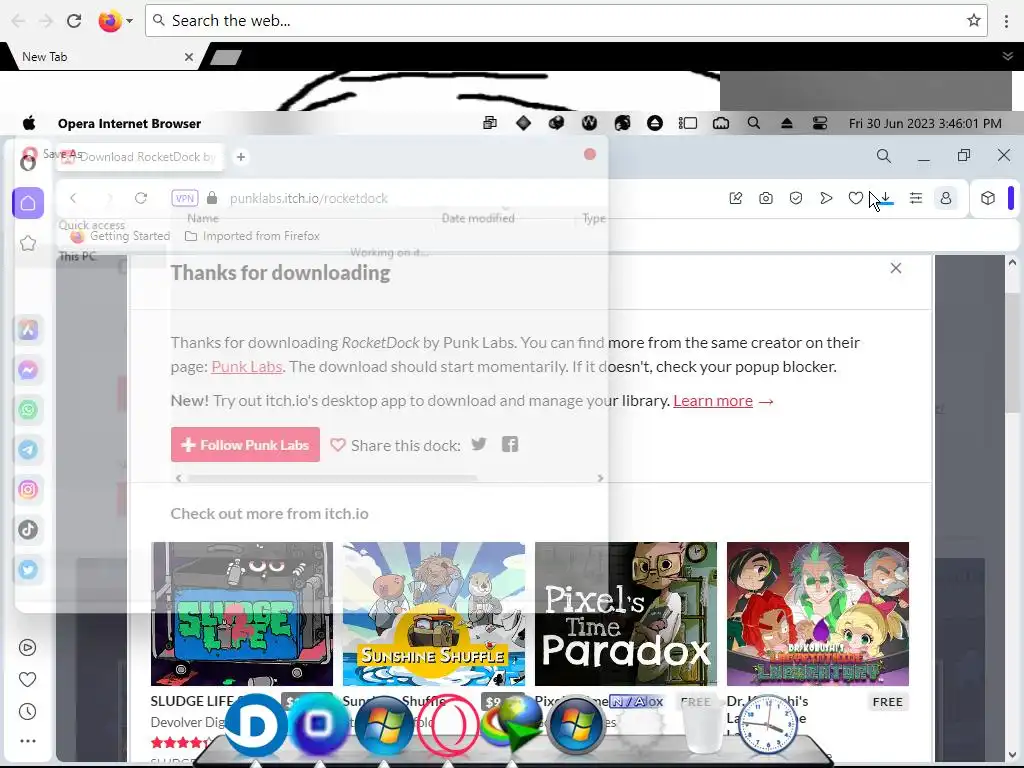Close the New Tab tab
This screenshot has width=1024, height=768.
click(189, 57)
